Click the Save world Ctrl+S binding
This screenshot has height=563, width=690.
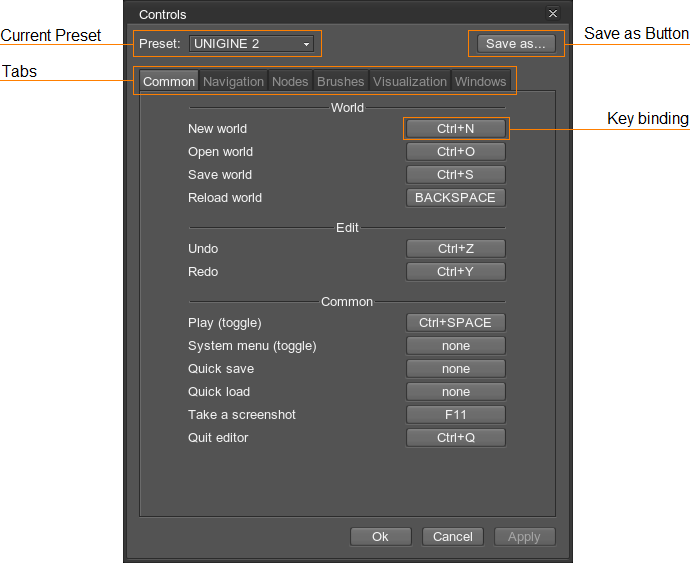pos(455,175)
